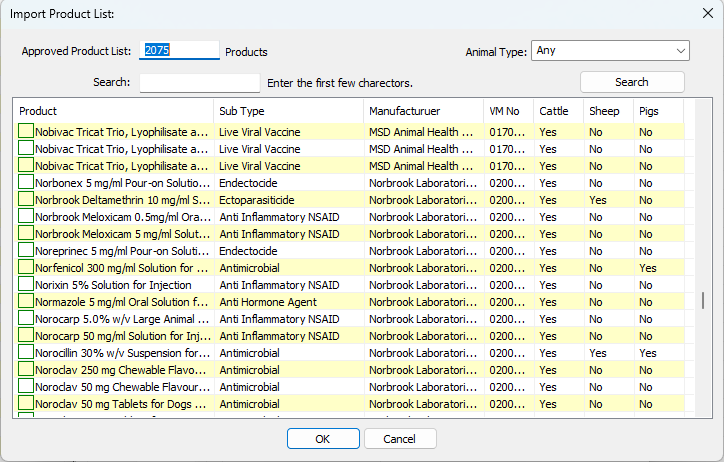Sort by the Cattle column header

coord(559,111)
